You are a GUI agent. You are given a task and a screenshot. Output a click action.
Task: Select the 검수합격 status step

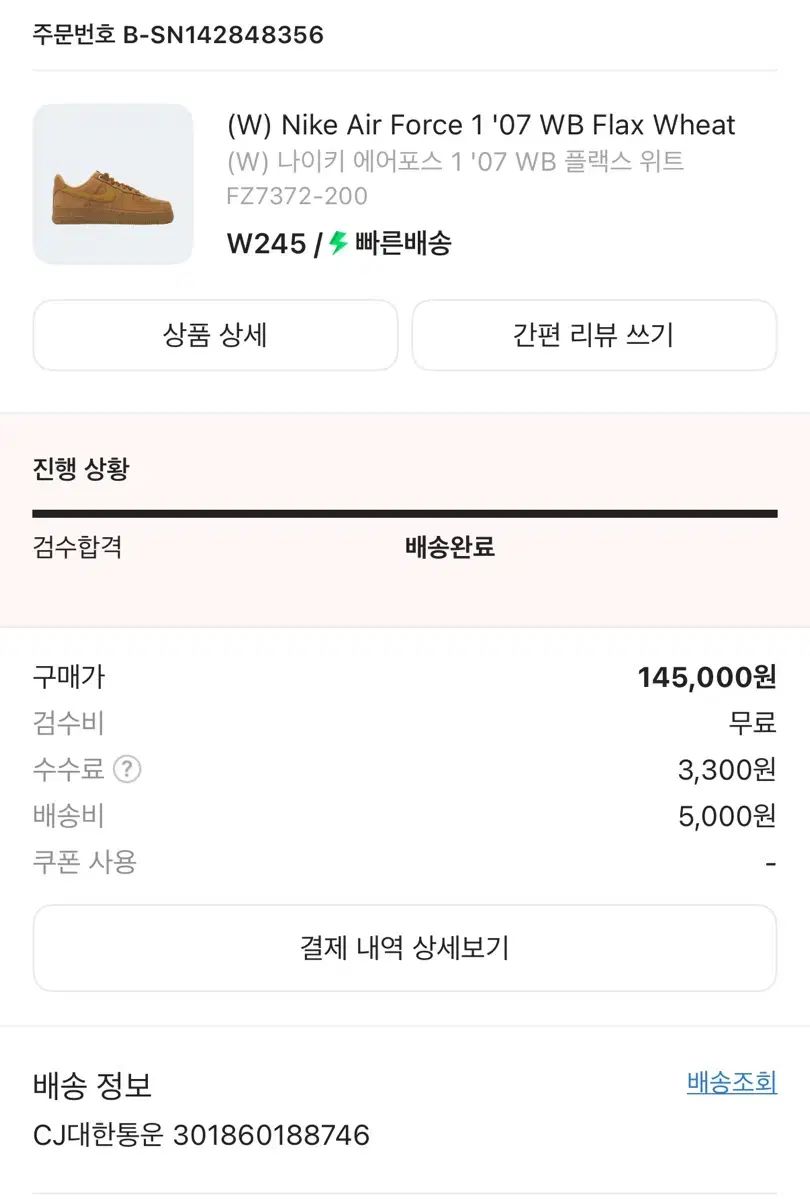77,547
